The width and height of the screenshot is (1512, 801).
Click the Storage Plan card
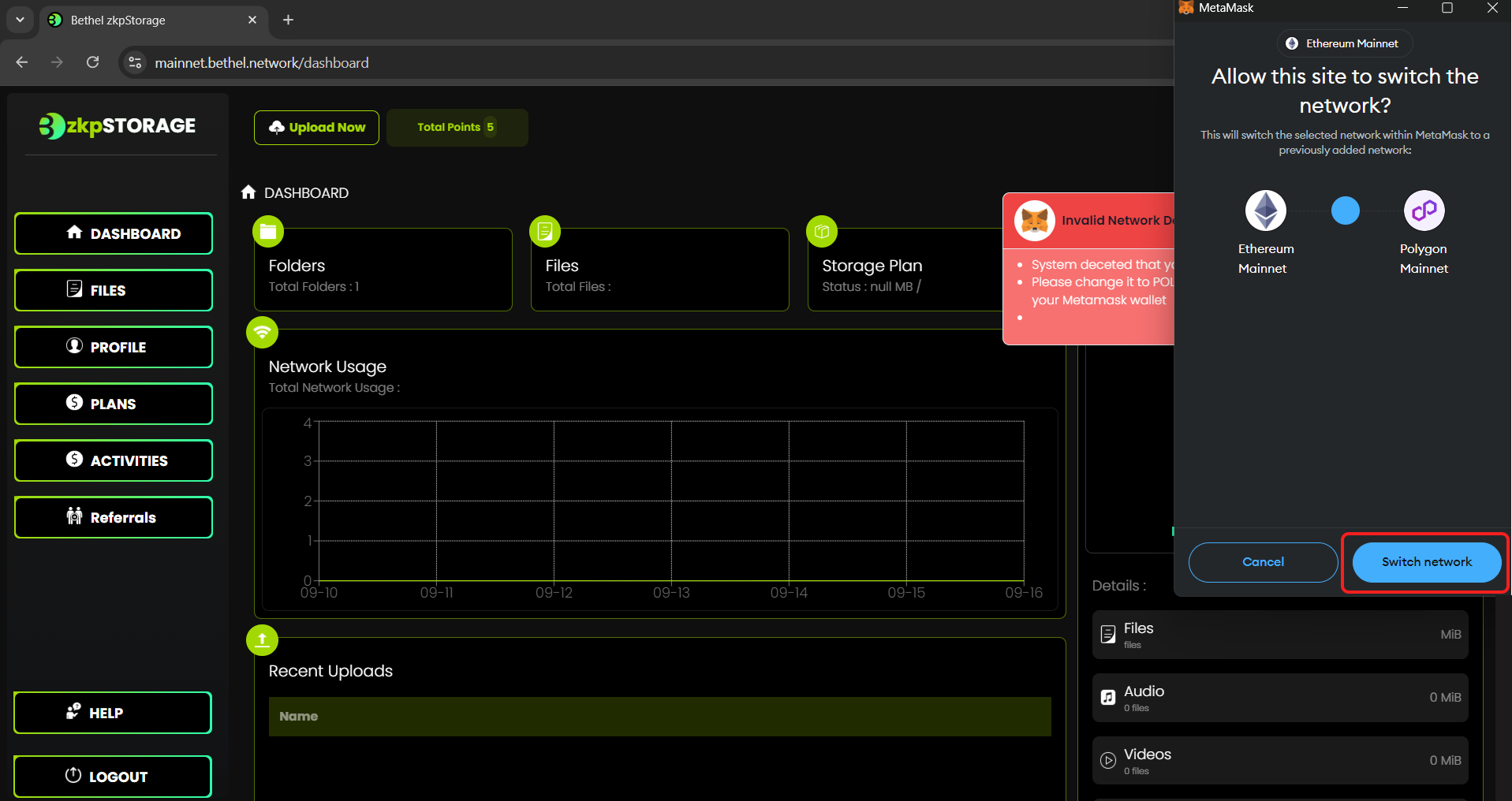(905, 270)
